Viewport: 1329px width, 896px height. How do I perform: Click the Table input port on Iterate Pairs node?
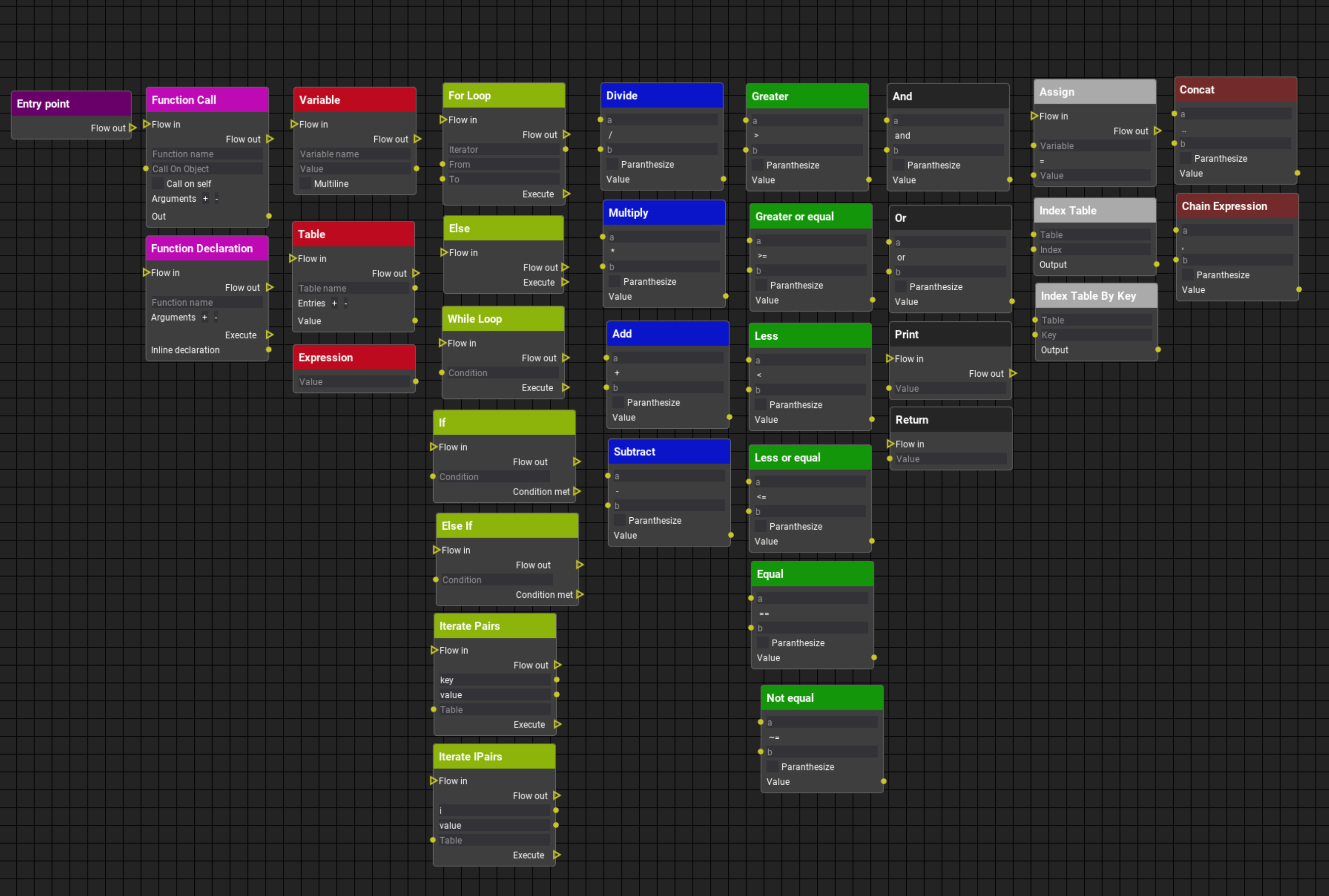[434, 709]
